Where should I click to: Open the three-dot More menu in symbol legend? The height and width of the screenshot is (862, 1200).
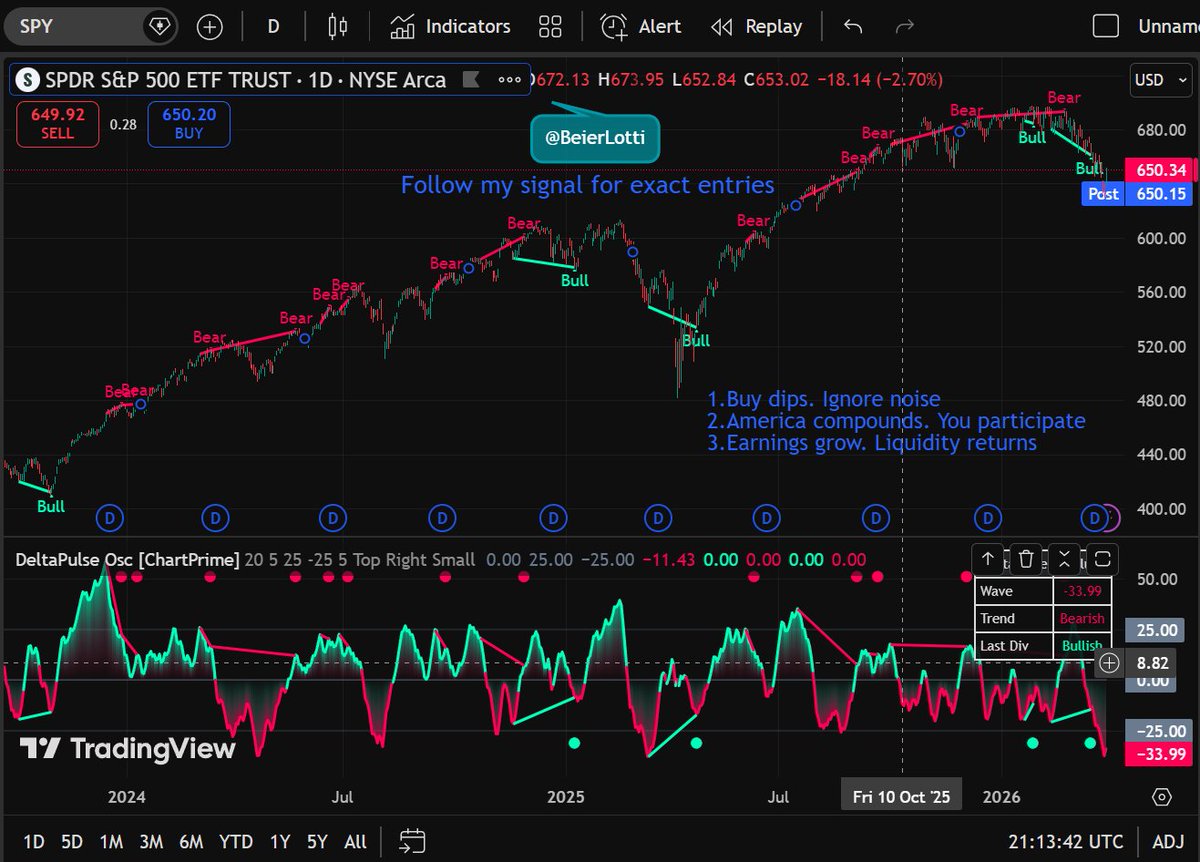click(x=509, y=79)
